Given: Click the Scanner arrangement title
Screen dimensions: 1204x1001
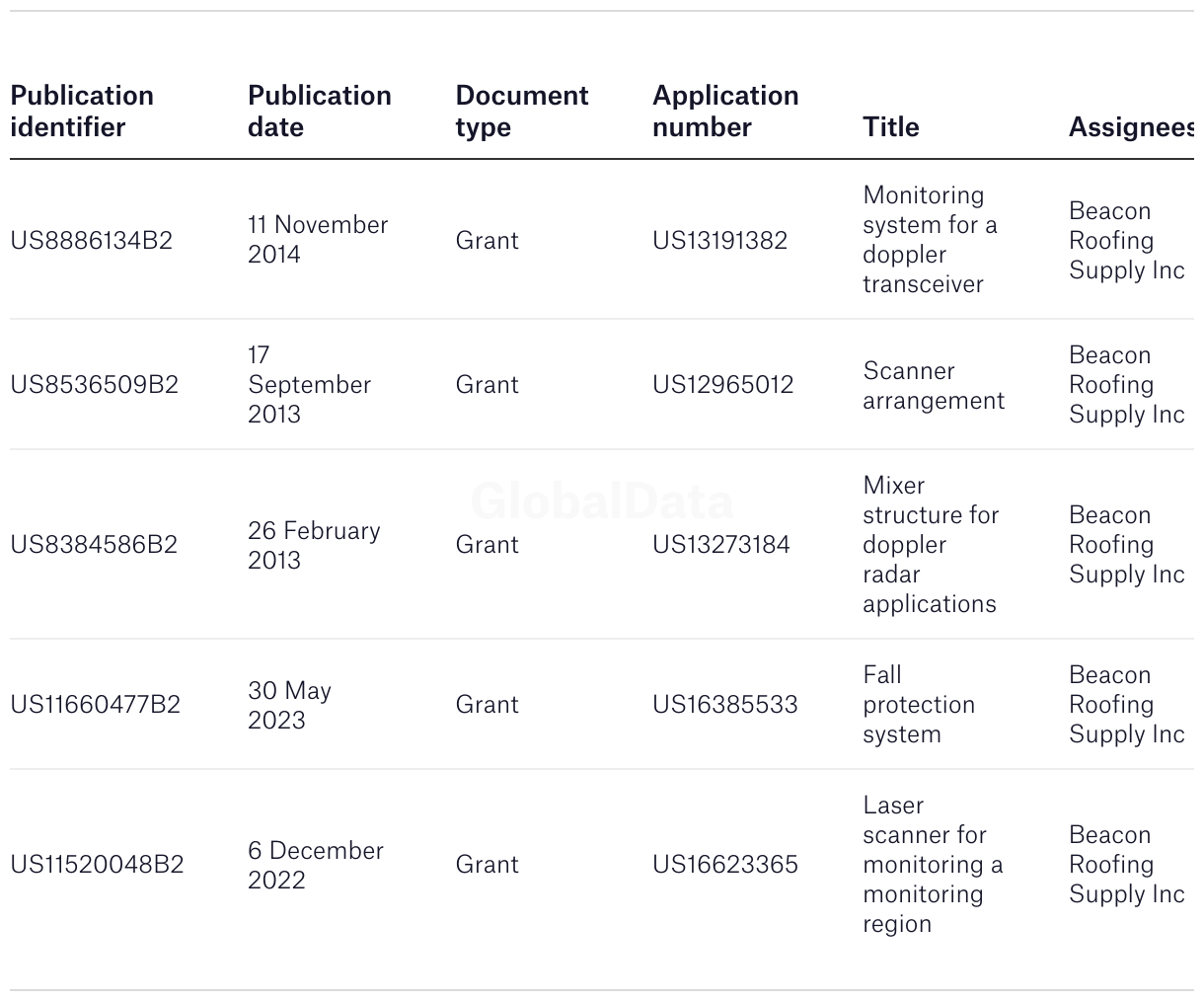Looking at the screenshot, I should pyautogui.click(x=933, y=385).
